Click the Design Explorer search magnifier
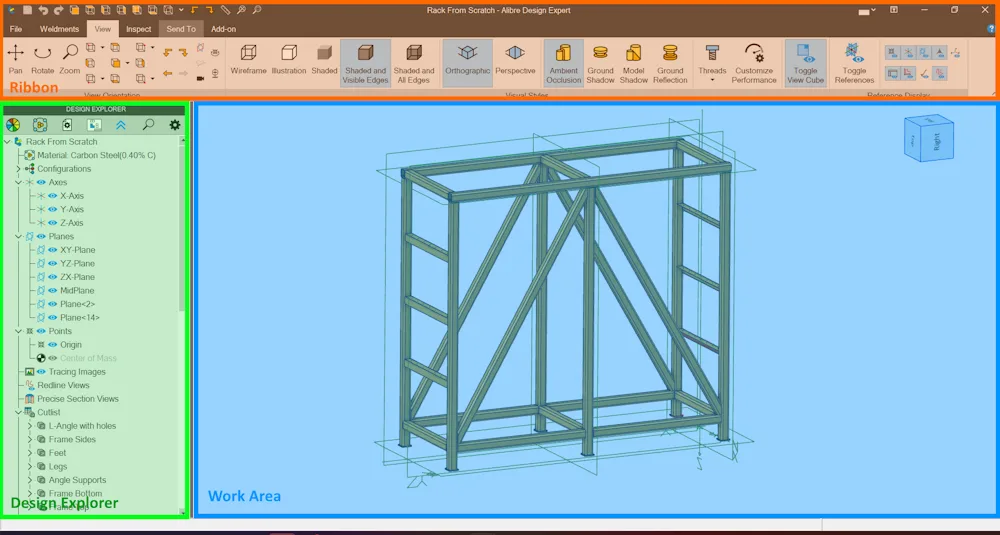Screen dimensions: 1000x535 coord(148,125)
